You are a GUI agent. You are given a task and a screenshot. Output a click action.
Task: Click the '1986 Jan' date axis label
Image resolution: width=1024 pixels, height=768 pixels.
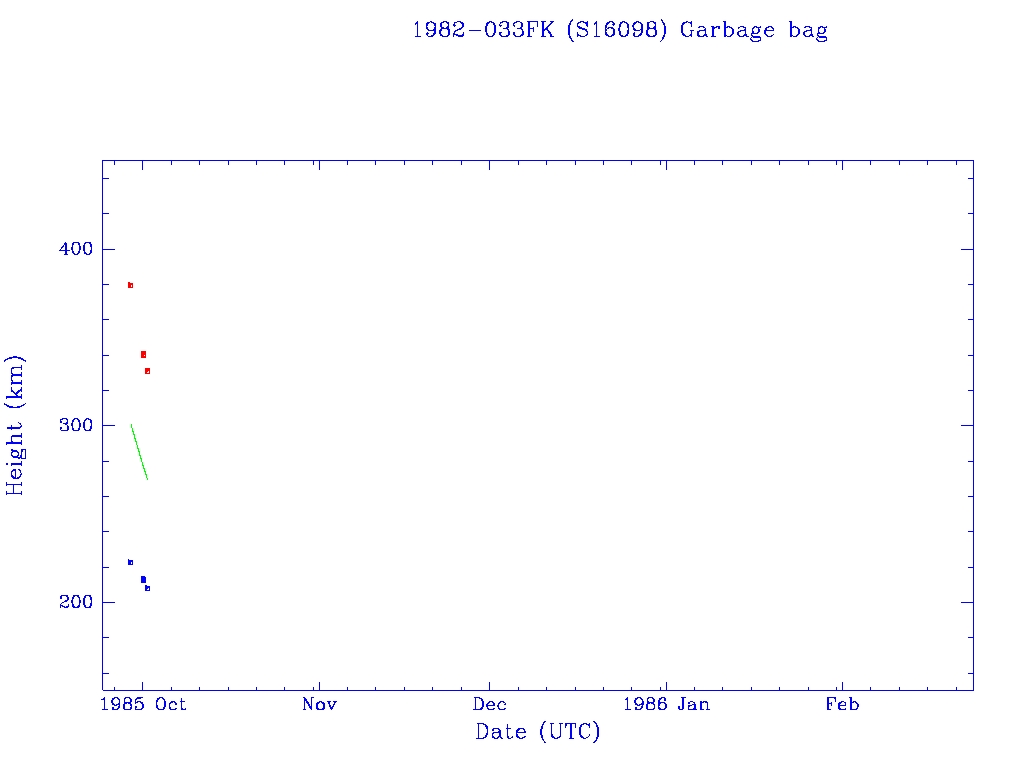pos(666,705)
